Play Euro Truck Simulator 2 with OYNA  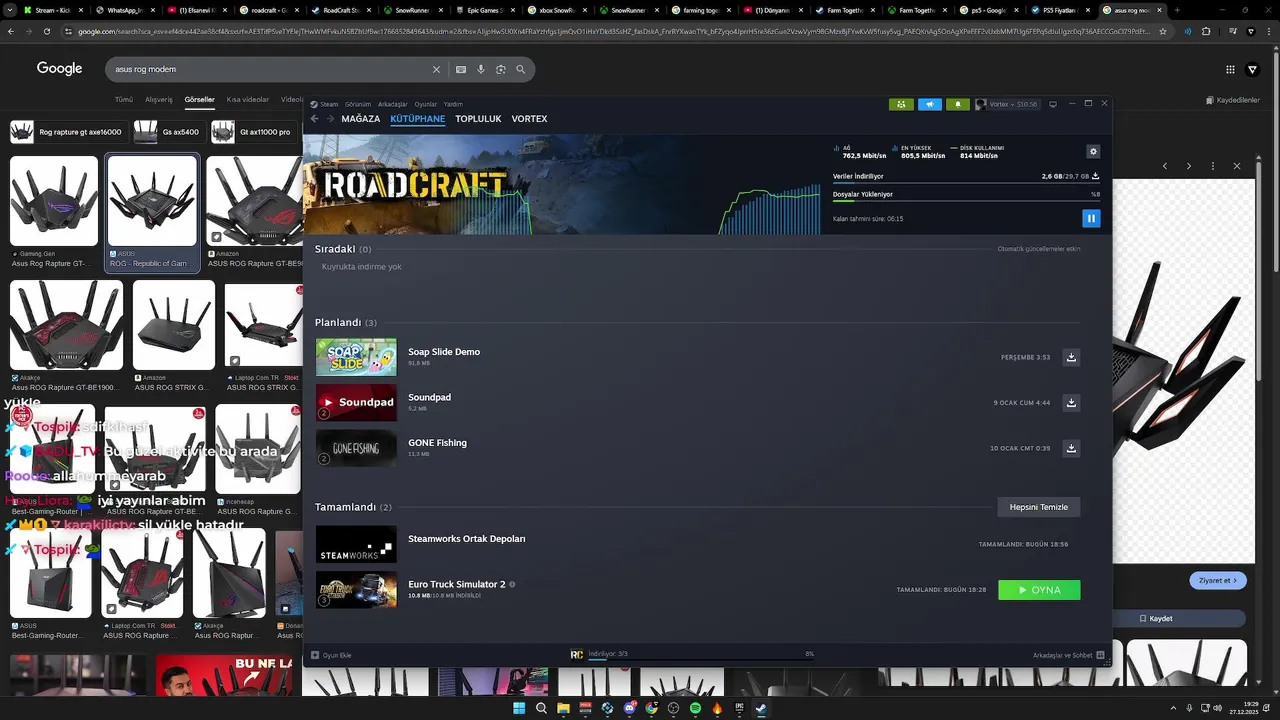click(1039, 590)
